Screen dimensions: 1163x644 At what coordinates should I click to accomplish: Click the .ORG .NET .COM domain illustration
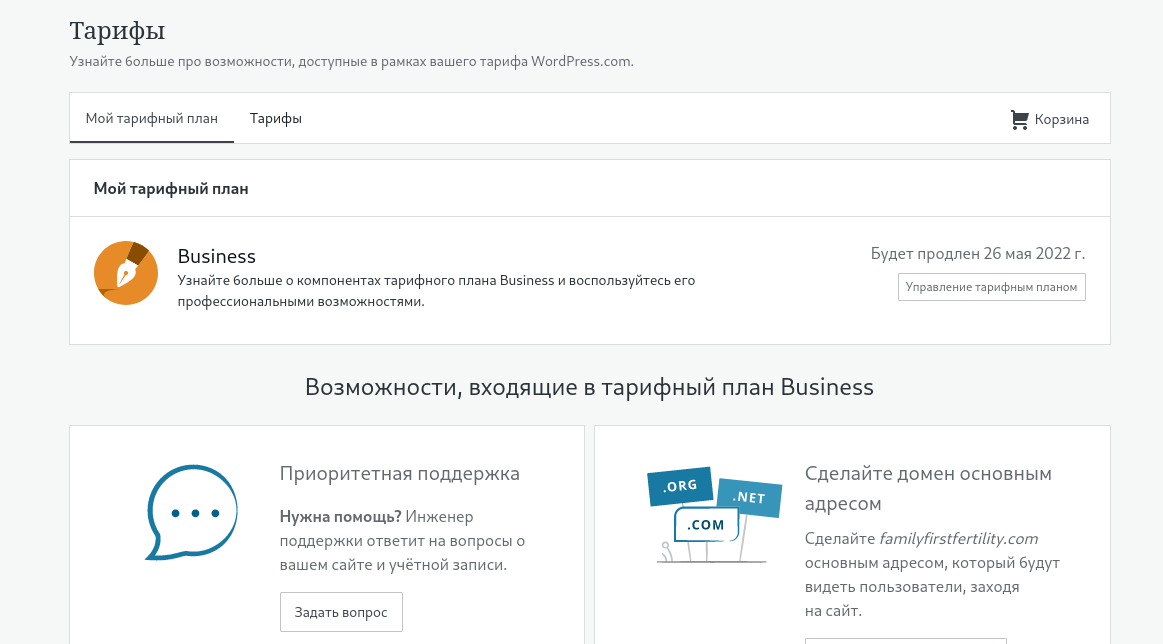(714, 515)
